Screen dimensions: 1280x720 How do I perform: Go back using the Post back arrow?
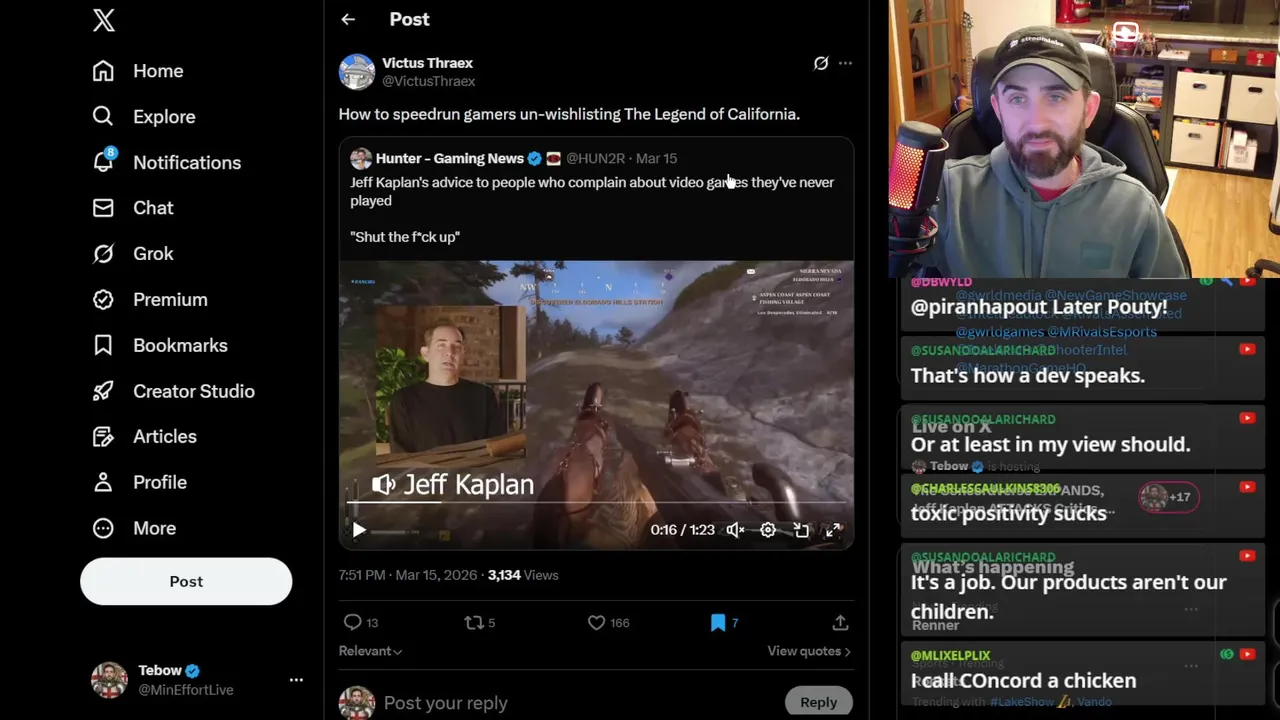[x=348, y=19]
